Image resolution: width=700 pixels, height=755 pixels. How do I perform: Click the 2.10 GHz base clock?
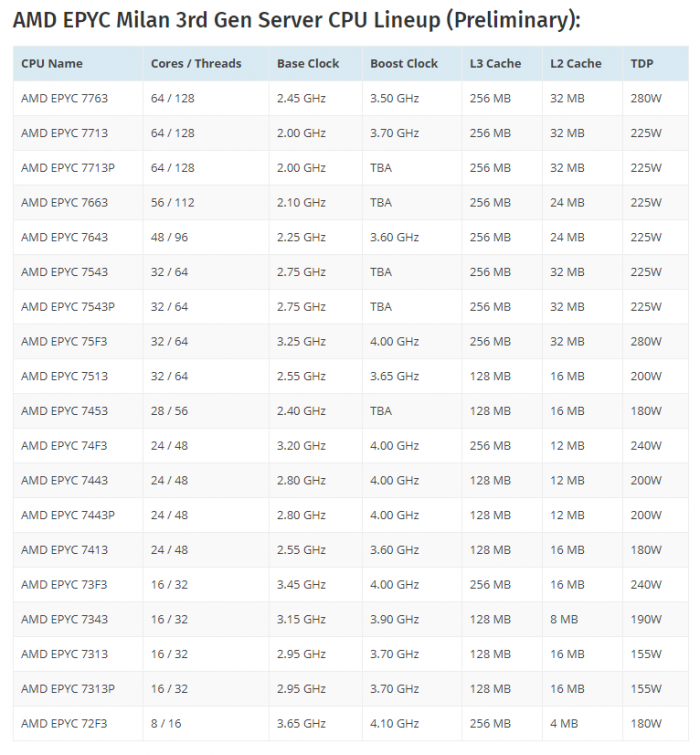(x=301, y=202)
